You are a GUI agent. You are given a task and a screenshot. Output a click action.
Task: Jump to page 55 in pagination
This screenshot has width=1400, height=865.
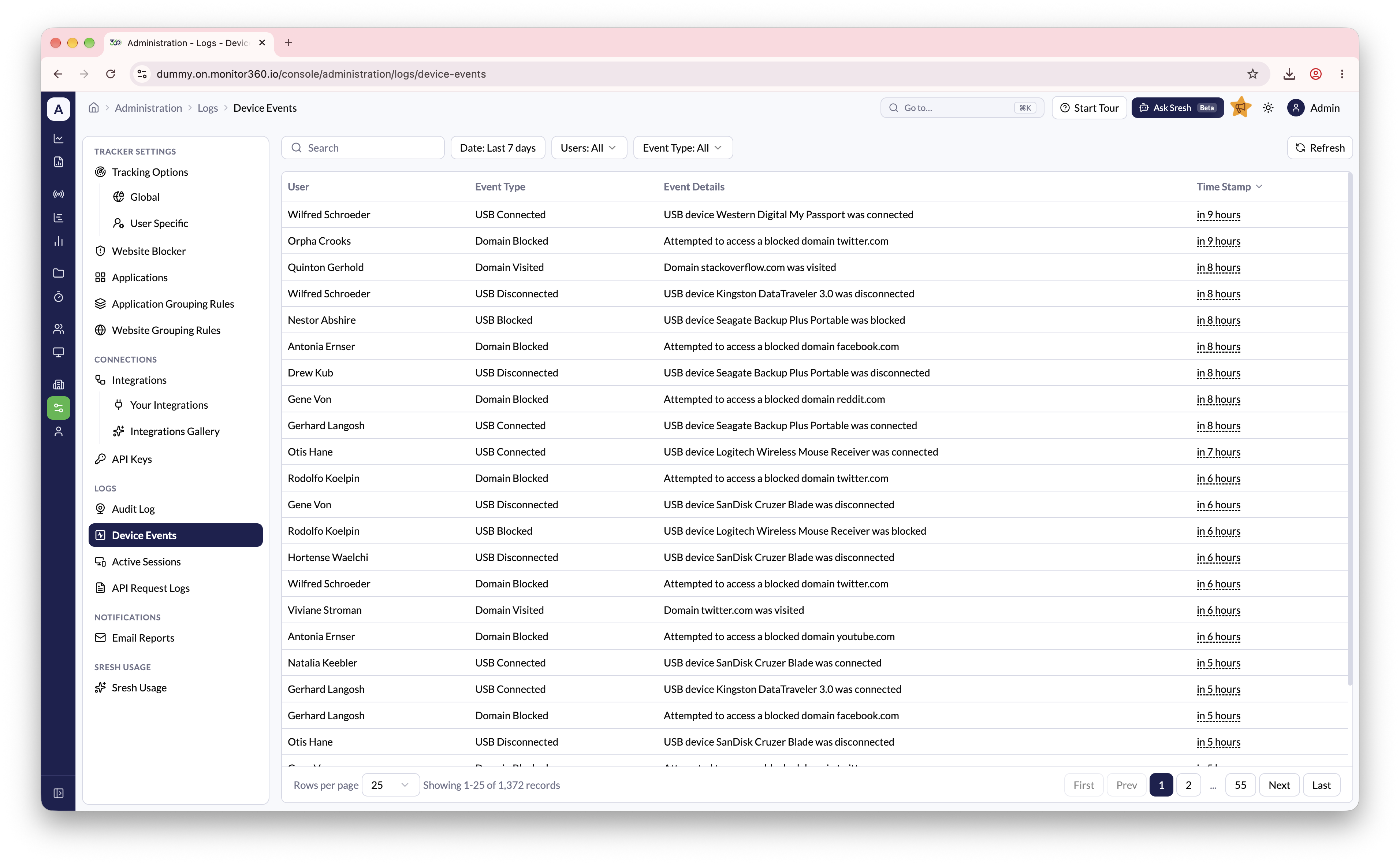(x=1240, y=785)
